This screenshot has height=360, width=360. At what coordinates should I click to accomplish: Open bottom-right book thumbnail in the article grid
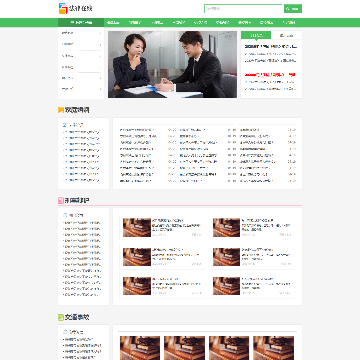226,286
